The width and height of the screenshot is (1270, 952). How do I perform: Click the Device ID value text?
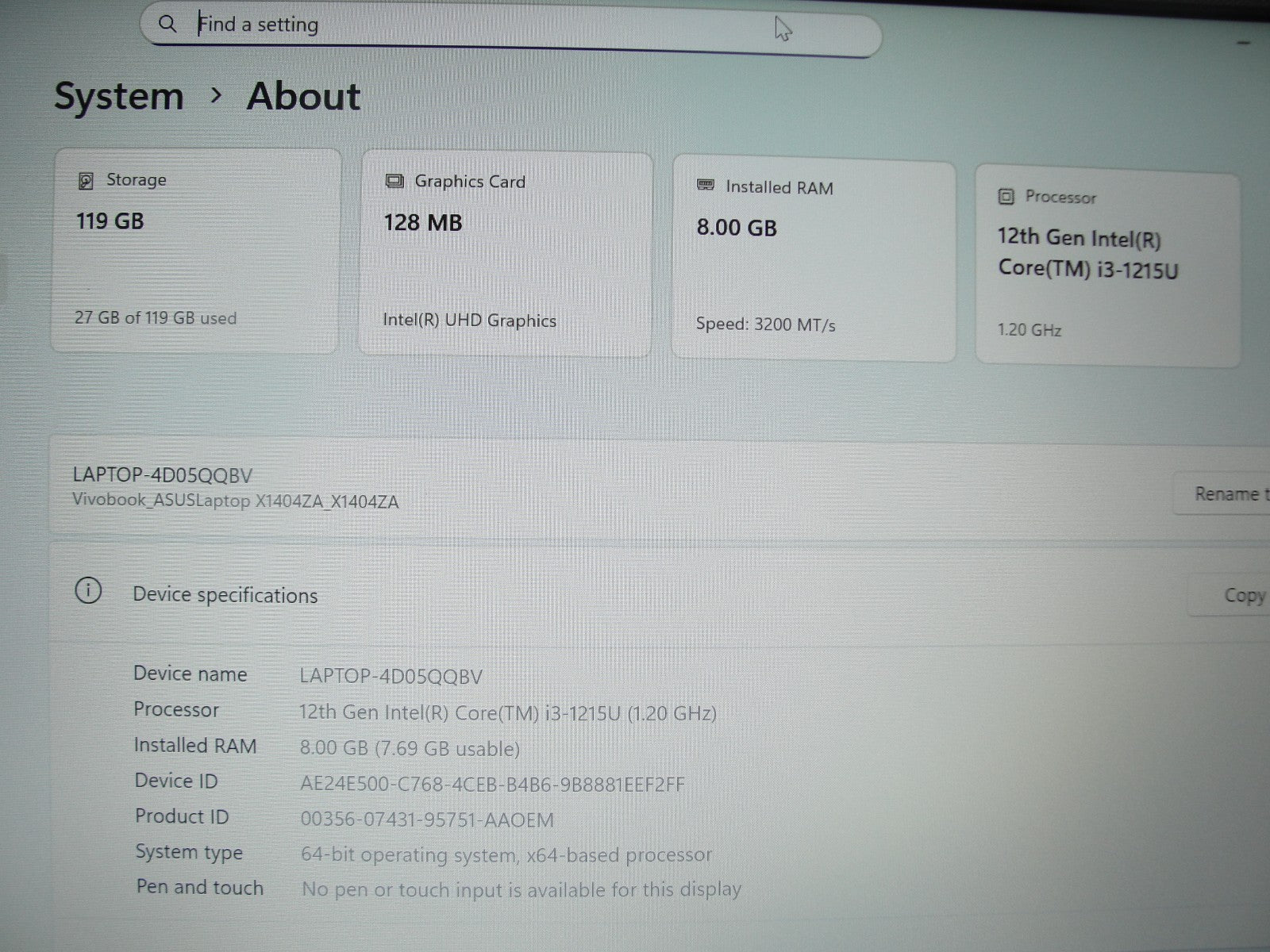click(492, 785)
